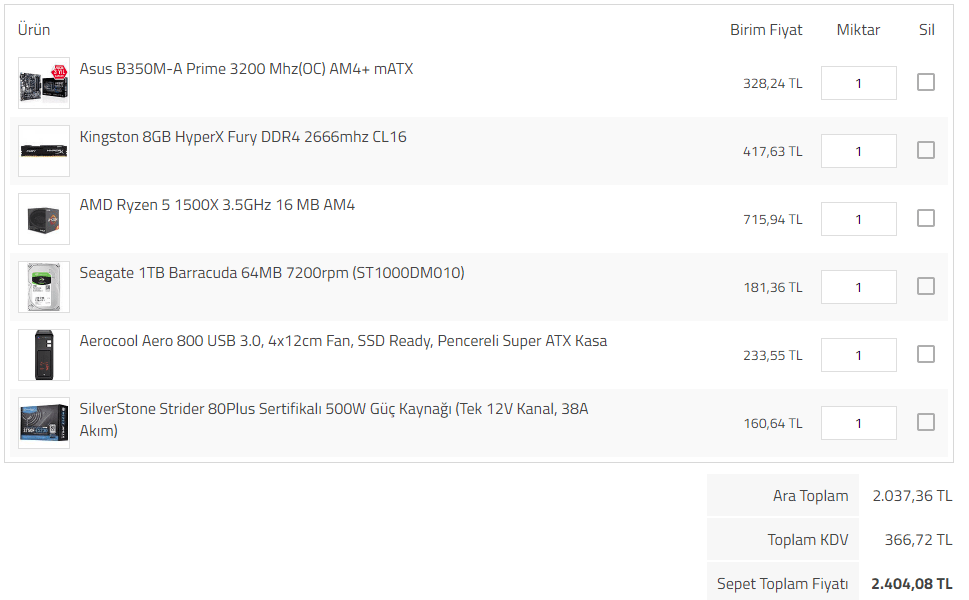Open the Aerocool Aero 800 case image
This screenshot has width=969, height=600.
tap(44, 355)
